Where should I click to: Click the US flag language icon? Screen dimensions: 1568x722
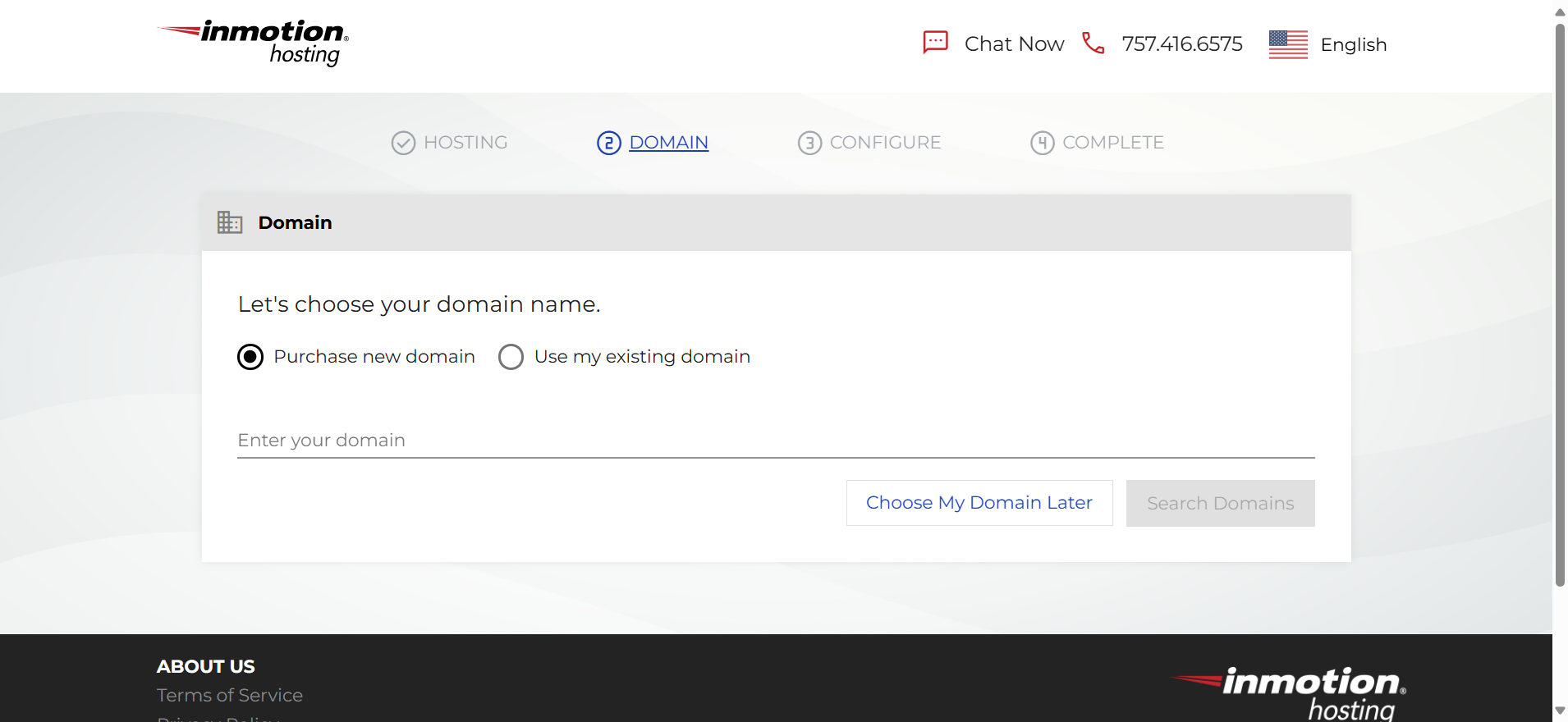1288,44
